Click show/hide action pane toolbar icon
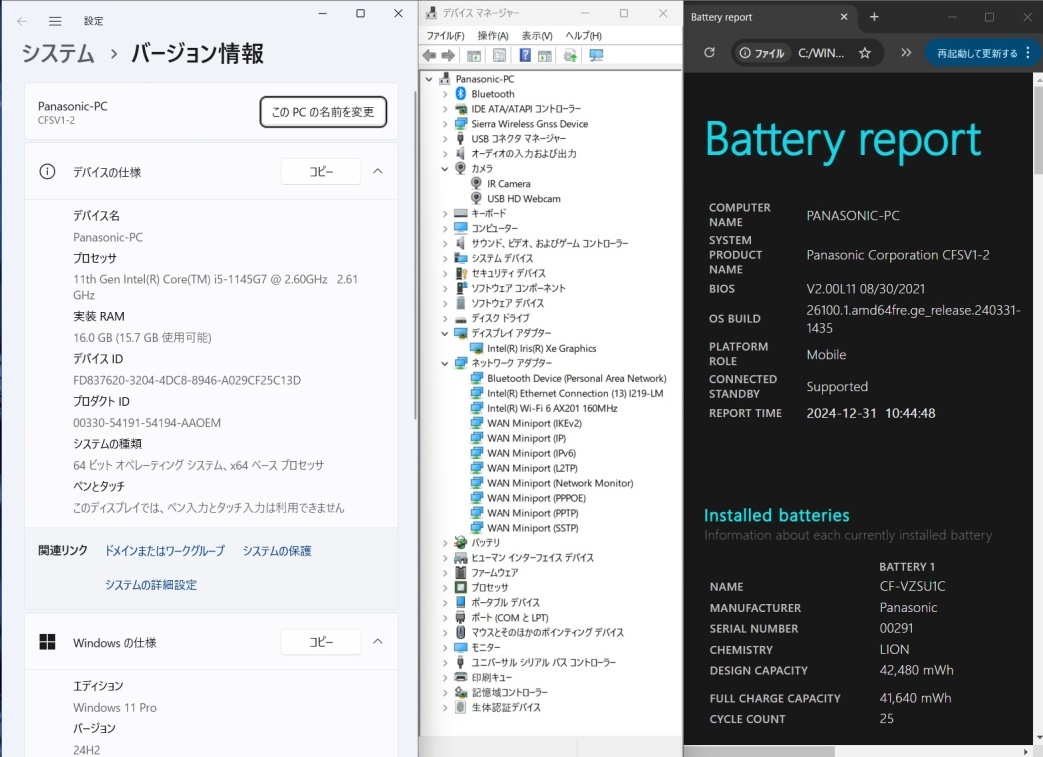The image size is (1043, 757). (x=545, y=56)
